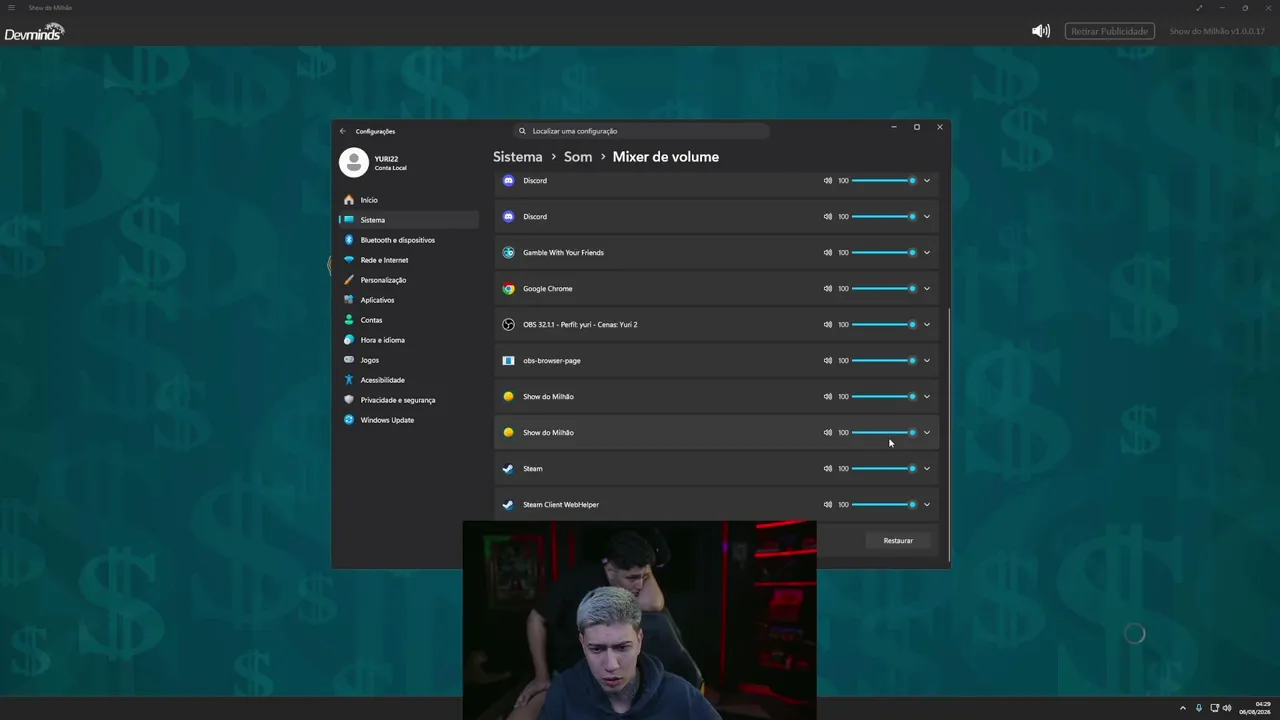
Task: Click the speaker icon in Show do Milhão
Action: tap(1041, 31)
